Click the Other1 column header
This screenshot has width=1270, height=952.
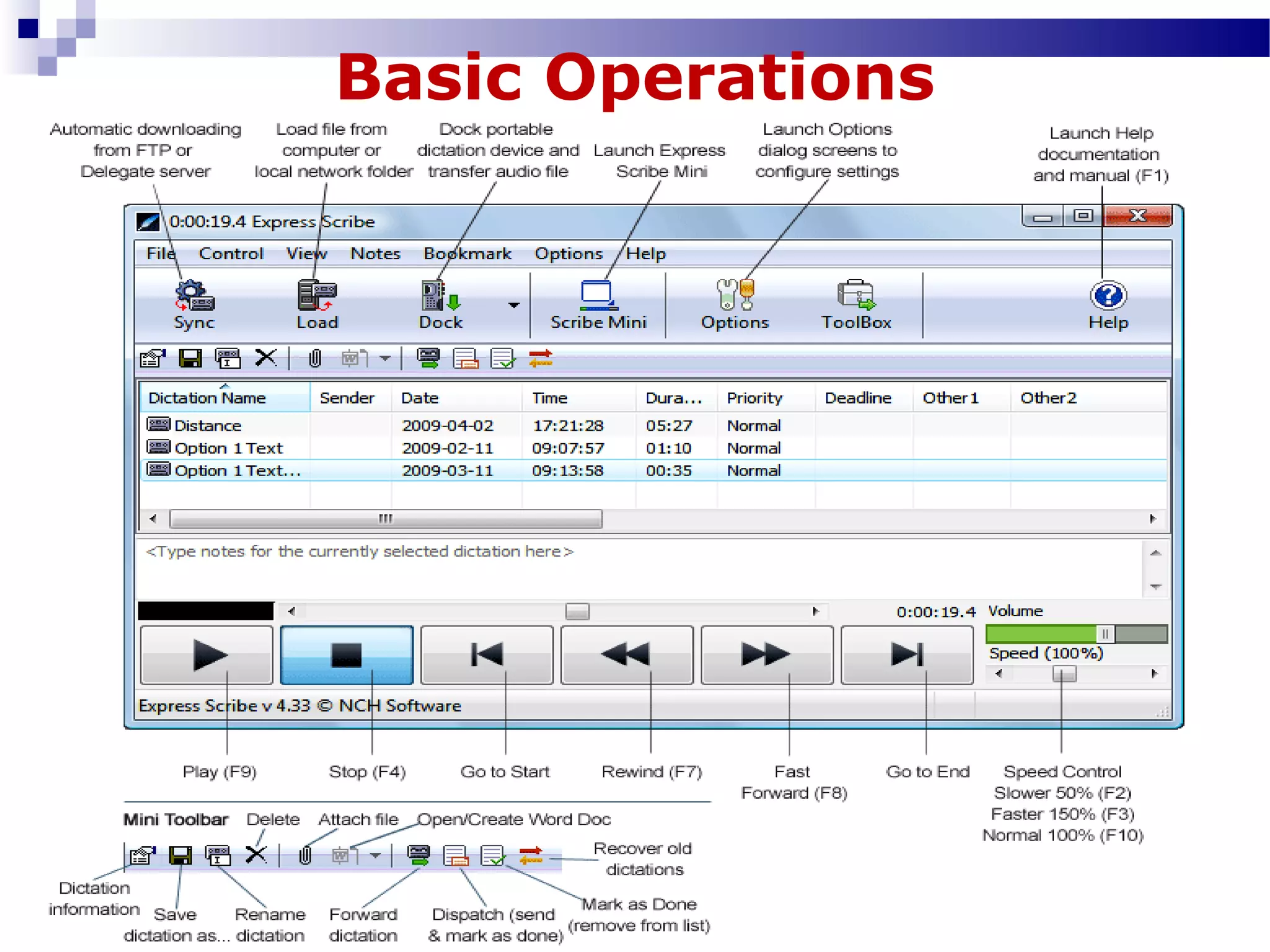(962, 398)
